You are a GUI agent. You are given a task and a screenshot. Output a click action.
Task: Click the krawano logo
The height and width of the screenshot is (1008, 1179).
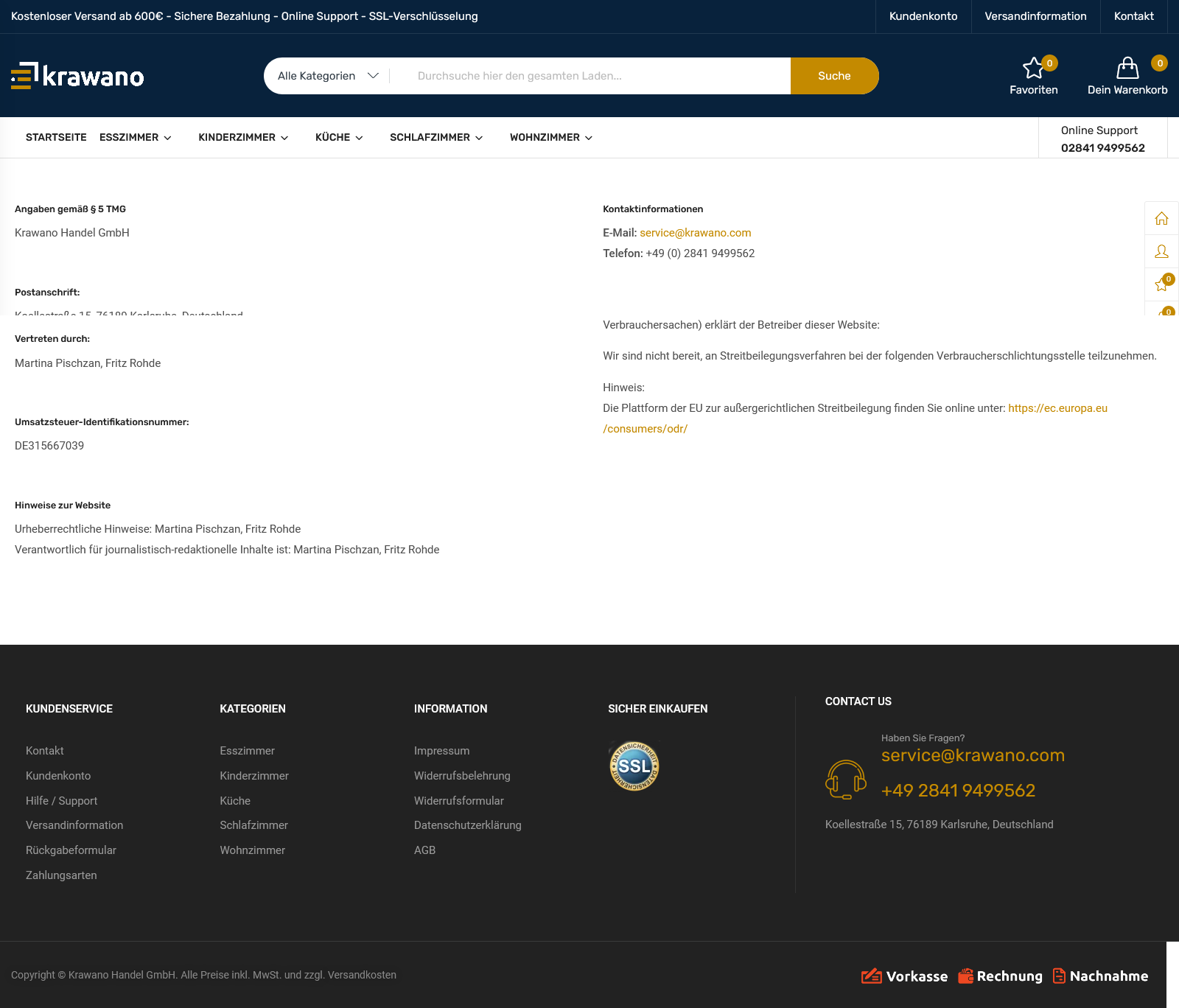77,76
